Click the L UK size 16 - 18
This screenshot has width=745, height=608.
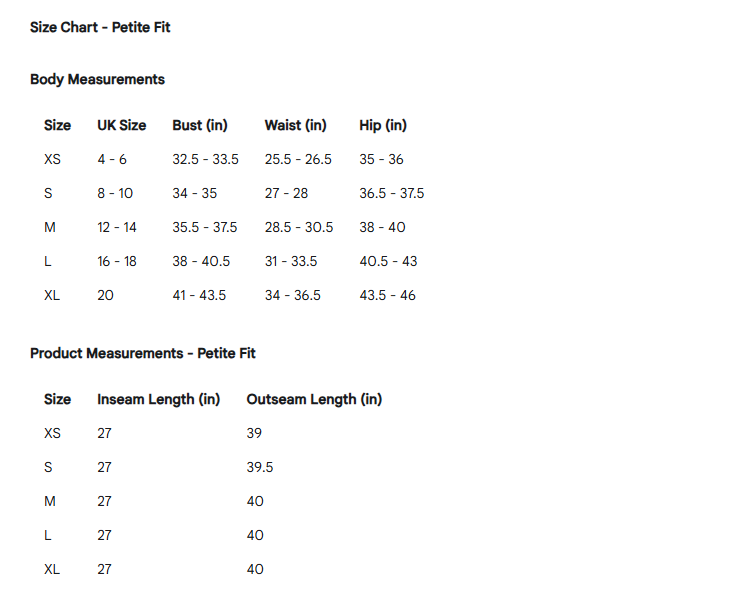[x=117, y=261]
